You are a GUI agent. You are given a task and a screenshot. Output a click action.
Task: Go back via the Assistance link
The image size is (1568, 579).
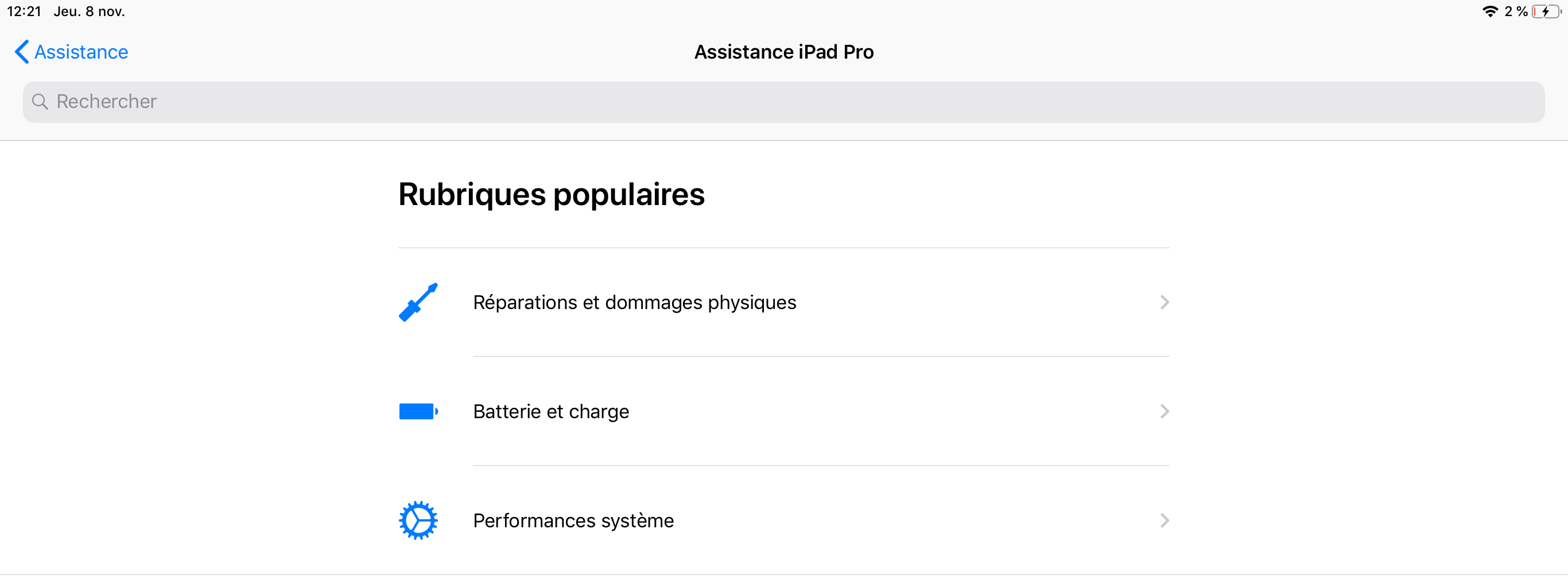click(81, 52)
